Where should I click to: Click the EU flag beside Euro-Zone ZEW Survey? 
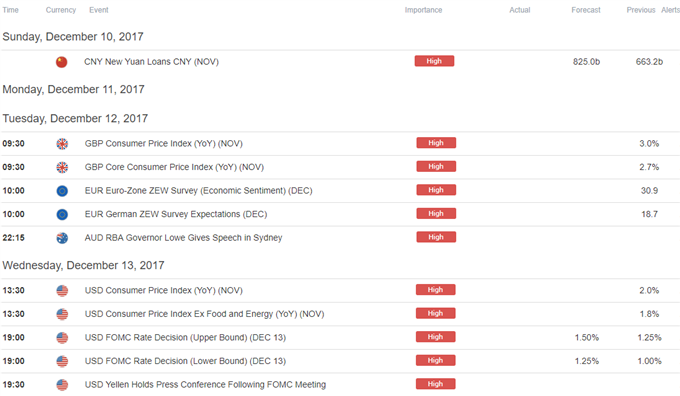click(x=62, y=190)
